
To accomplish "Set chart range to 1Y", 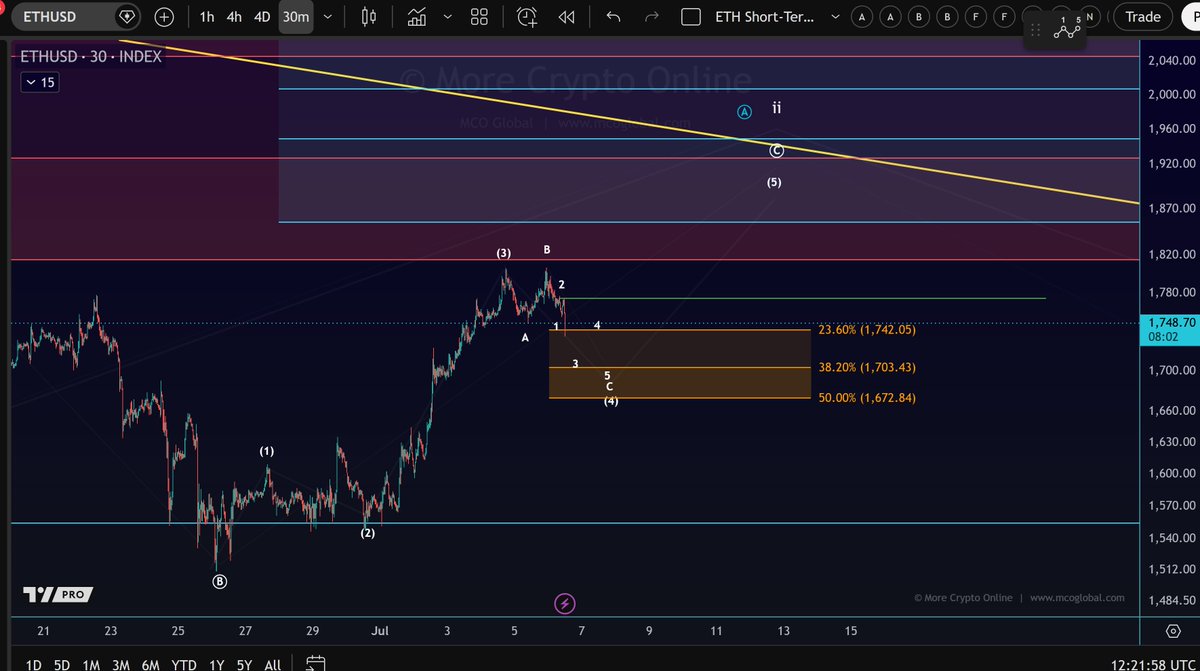I will [x=216, y=664].
